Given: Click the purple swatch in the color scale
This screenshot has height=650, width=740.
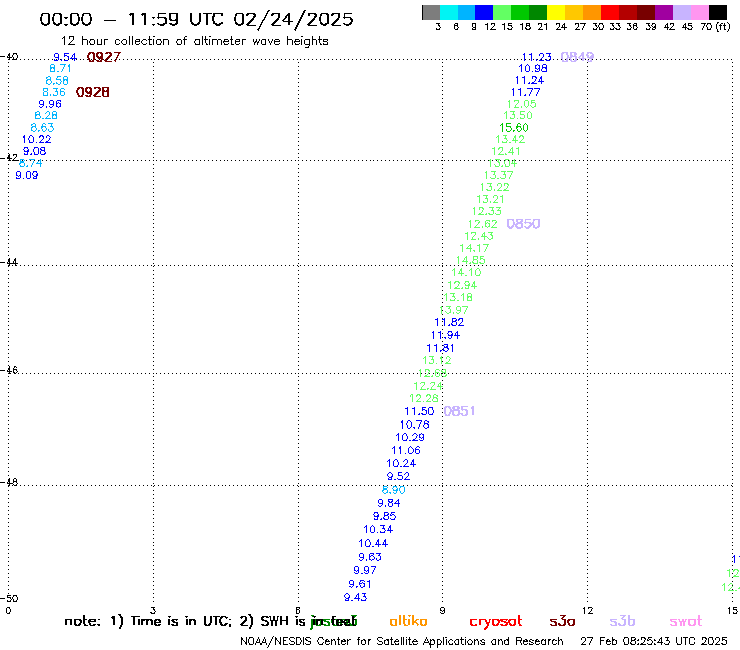Looking at the screenshot, I should click(664, 12).
